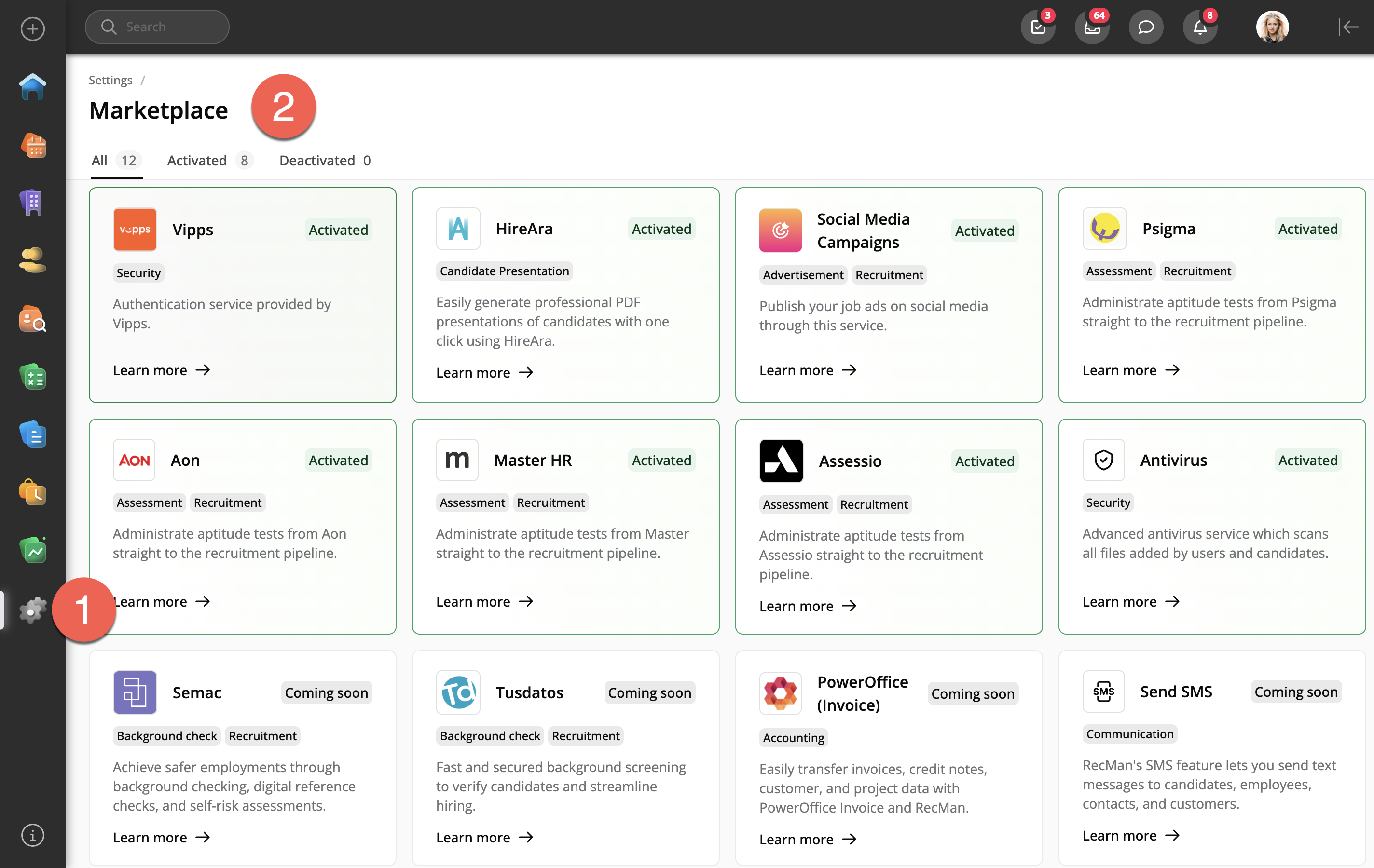The height and width of the screenshot is (868, 1374).
Task: Open the inbox icon with badge 64
Action: [1092, 27]
